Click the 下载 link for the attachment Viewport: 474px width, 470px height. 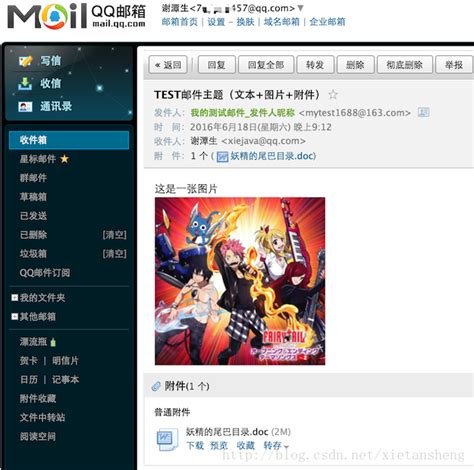(195, 446)
